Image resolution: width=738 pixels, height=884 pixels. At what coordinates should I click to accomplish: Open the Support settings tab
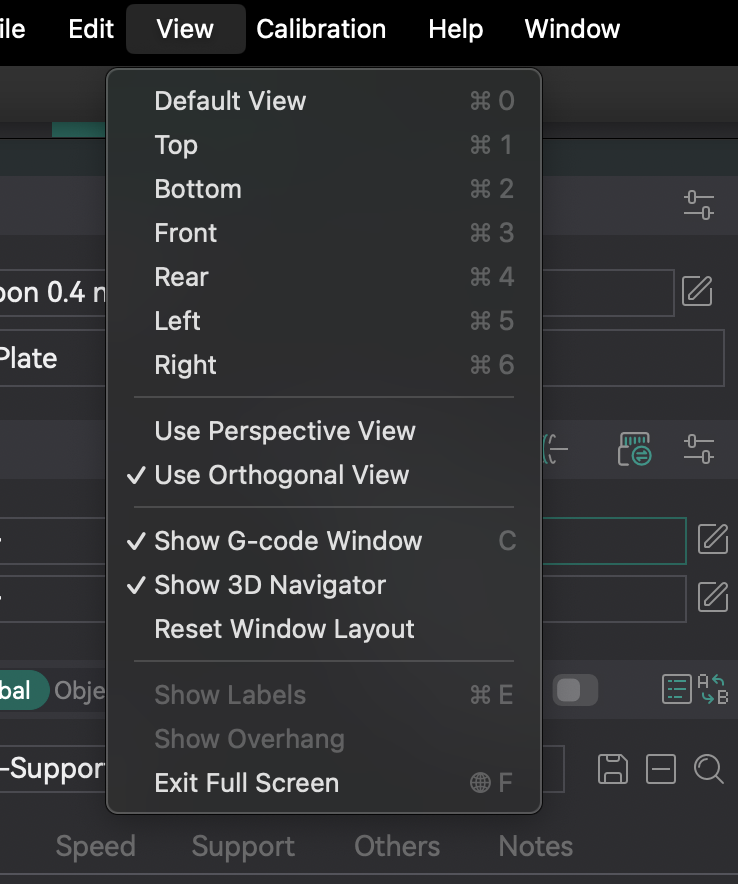click(243, 846)
